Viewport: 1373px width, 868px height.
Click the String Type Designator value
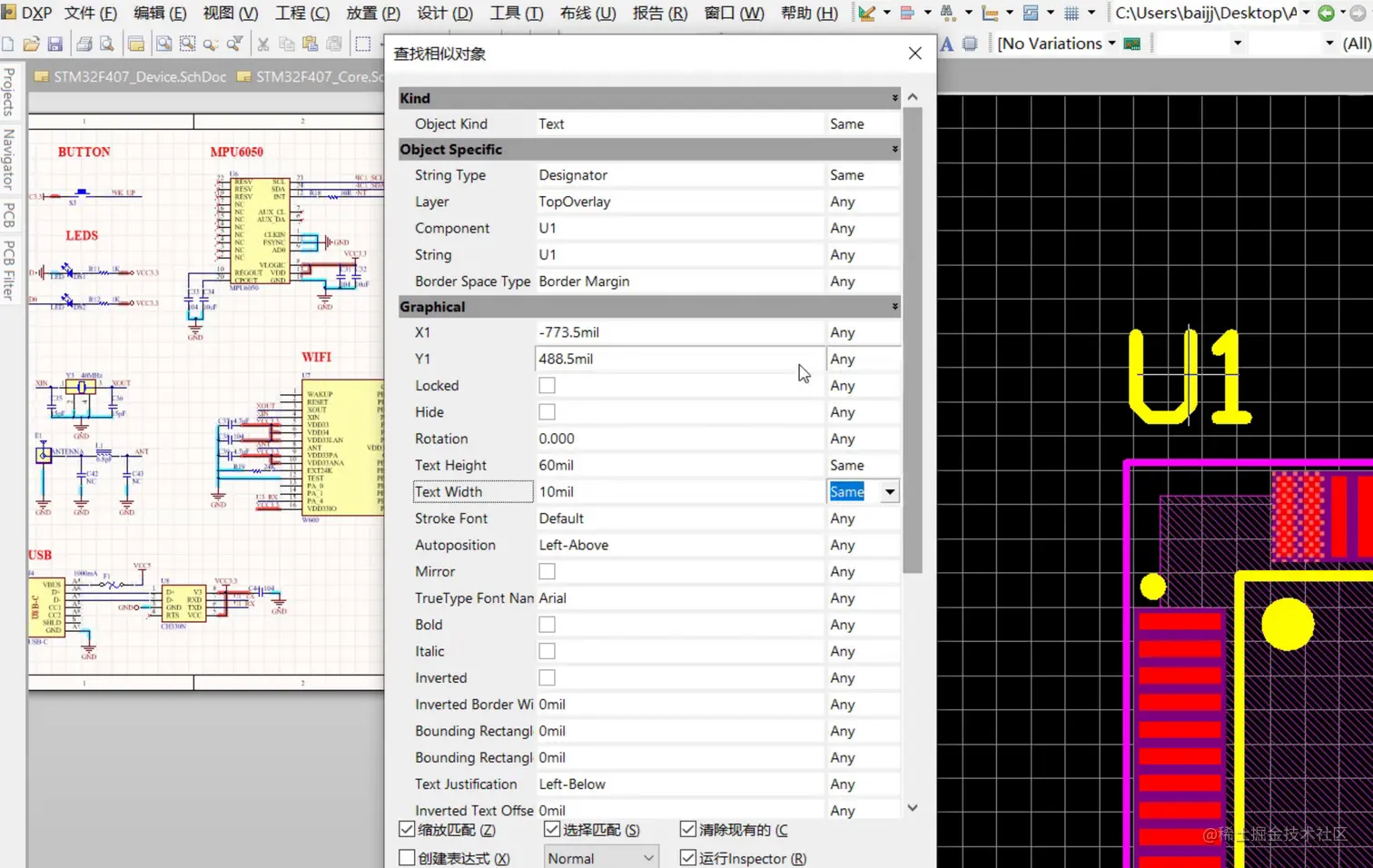pyautogui.click(x=680, y=175)
